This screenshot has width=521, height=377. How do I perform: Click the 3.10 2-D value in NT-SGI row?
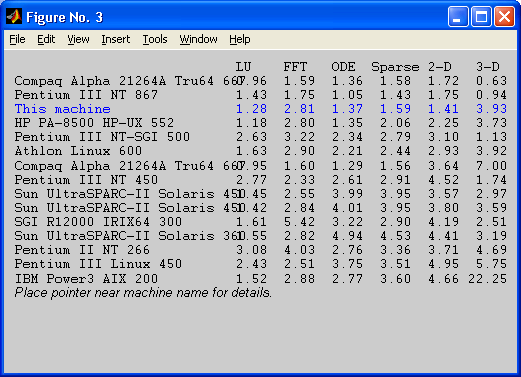pyautogui.click(x=443, y=137)
